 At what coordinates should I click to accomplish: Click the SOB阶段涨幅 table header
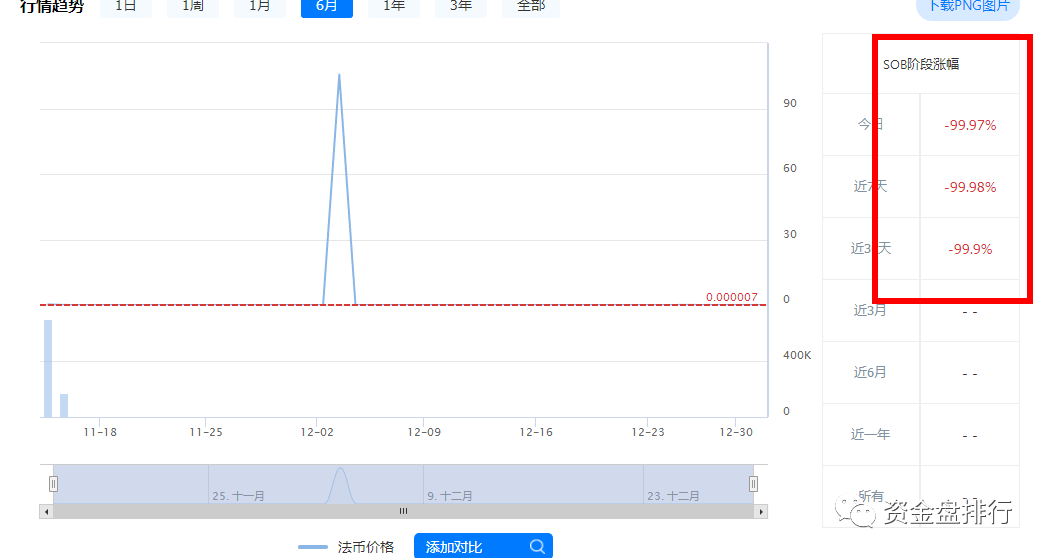click(x=921, y=64)
